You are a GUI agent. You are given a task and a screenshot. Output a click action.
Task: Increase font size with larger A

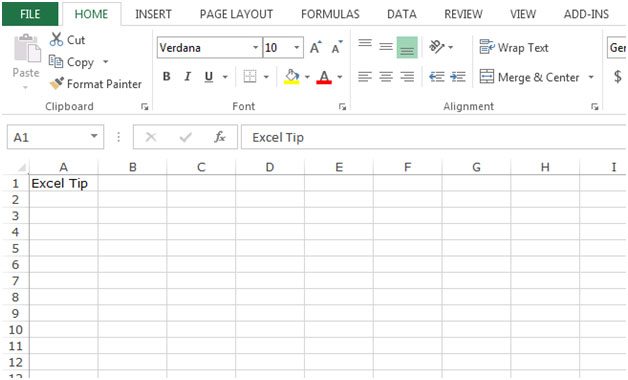[x=316, y=48]
